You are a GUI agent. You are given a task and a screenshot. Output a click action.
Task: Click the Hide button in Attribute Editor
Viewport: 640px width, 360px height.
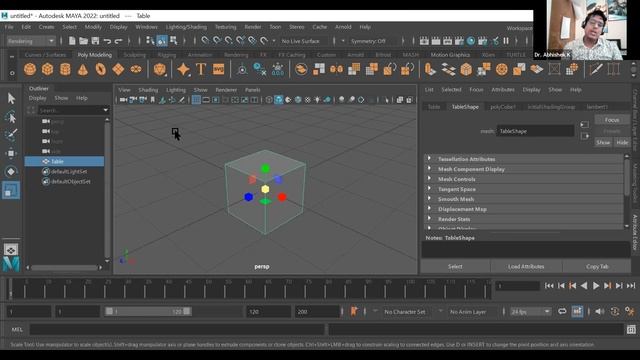click(622, 142)
